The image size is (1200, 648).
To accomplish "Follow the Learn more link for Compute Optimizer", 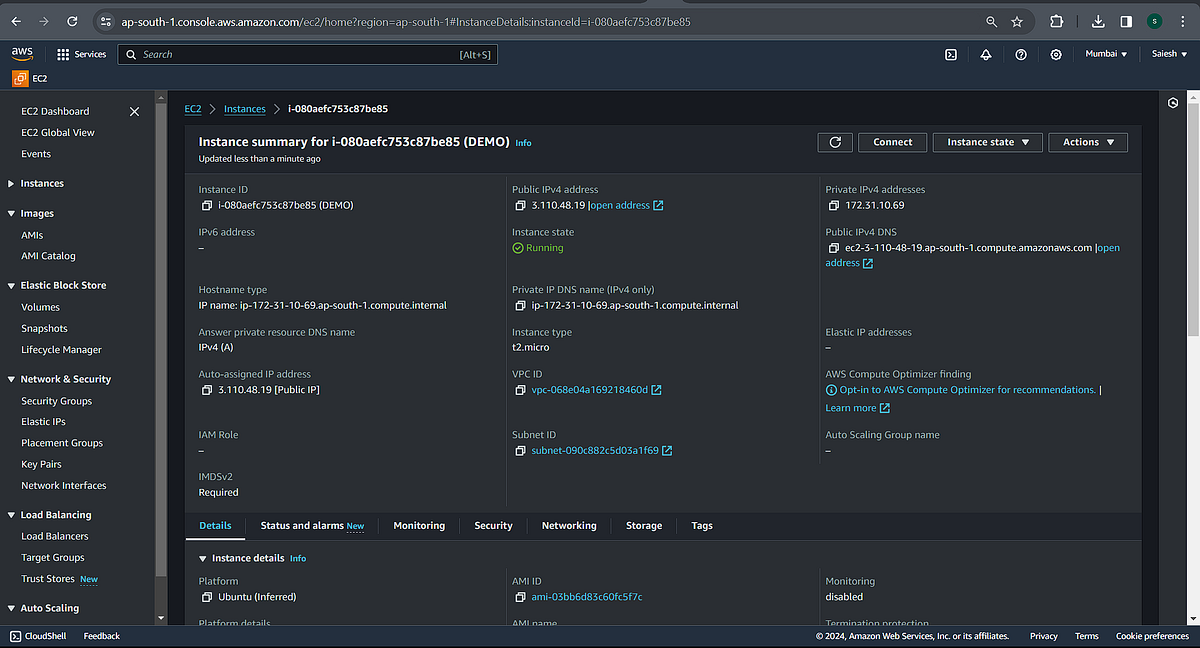I will pos(852,407).
